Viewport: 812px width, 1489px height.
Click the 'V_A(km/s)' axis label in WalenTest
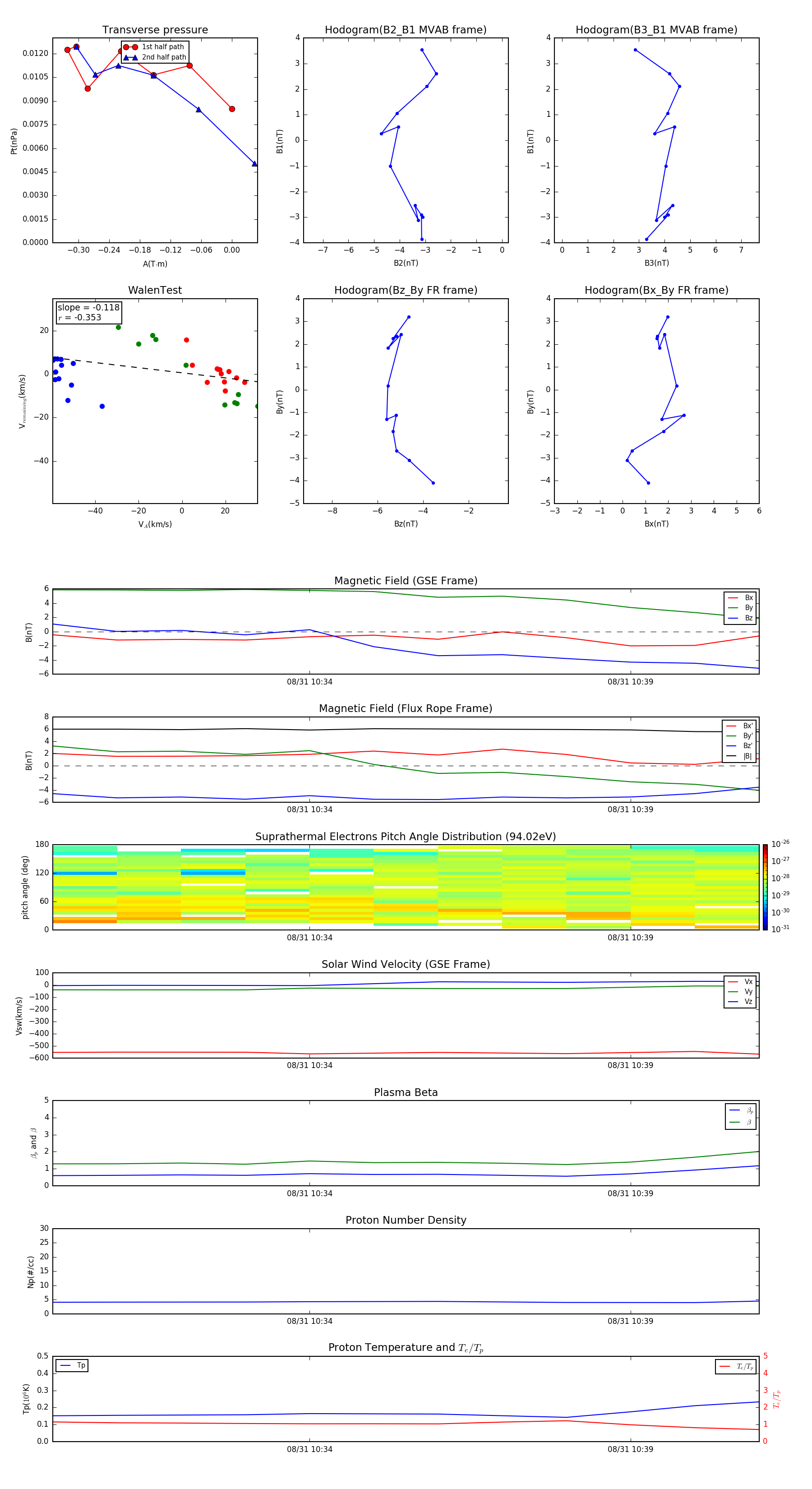point(155,524)
